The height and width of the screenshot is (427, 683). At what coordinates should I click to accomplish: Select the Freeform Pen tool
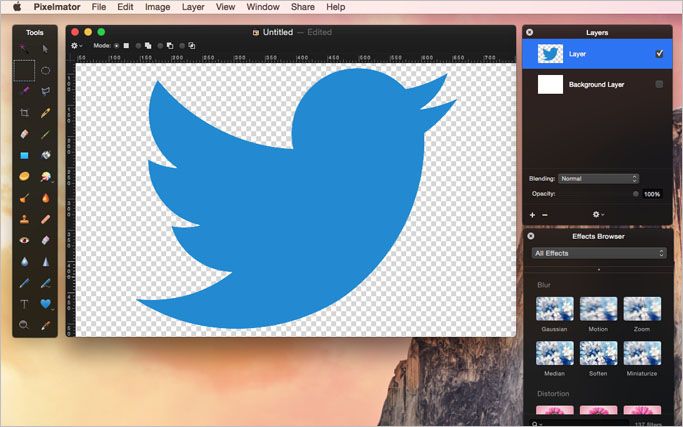[45, 283]
